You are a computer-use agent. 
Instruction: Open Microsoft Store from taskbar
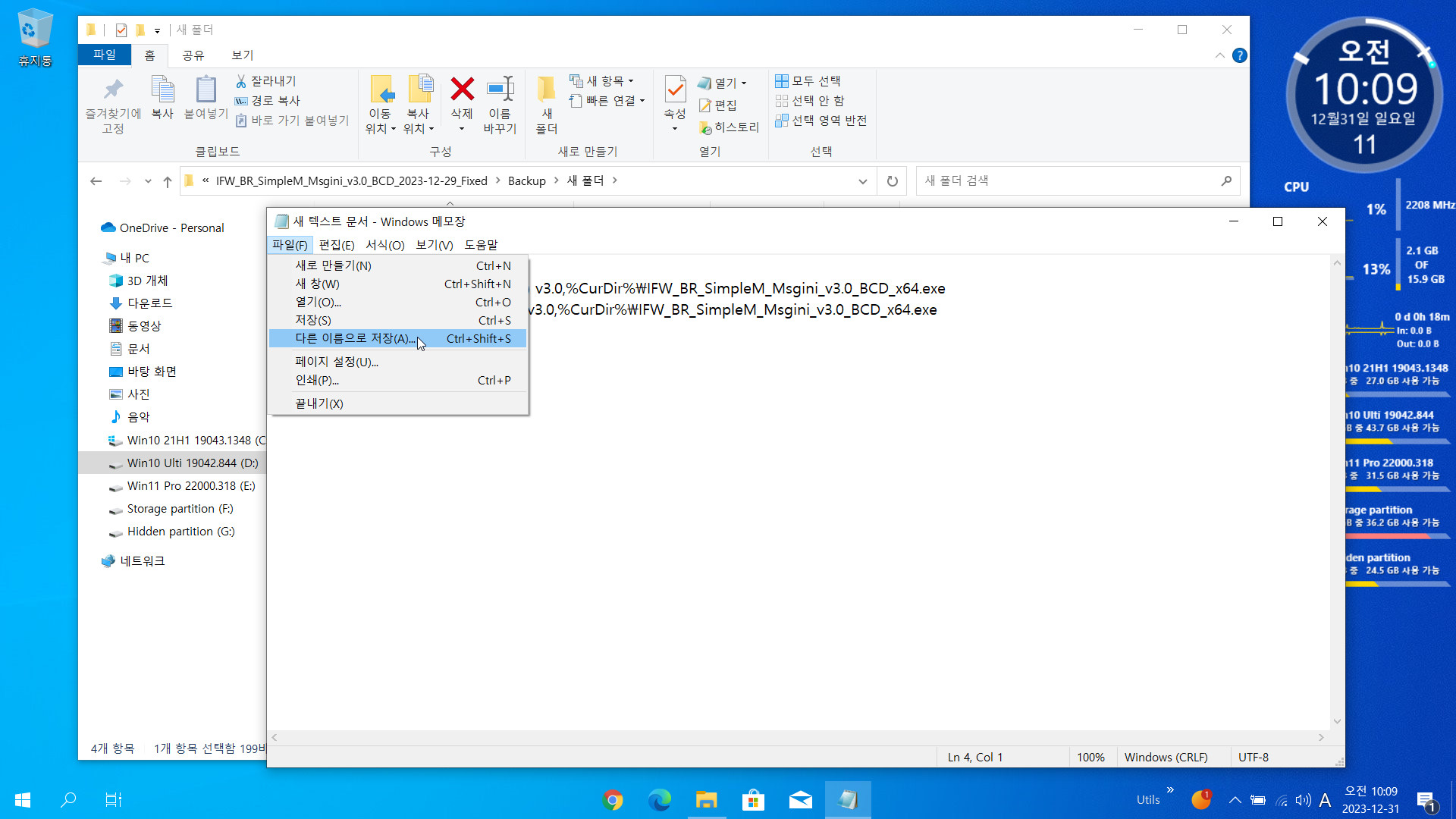tap(753, 800)
